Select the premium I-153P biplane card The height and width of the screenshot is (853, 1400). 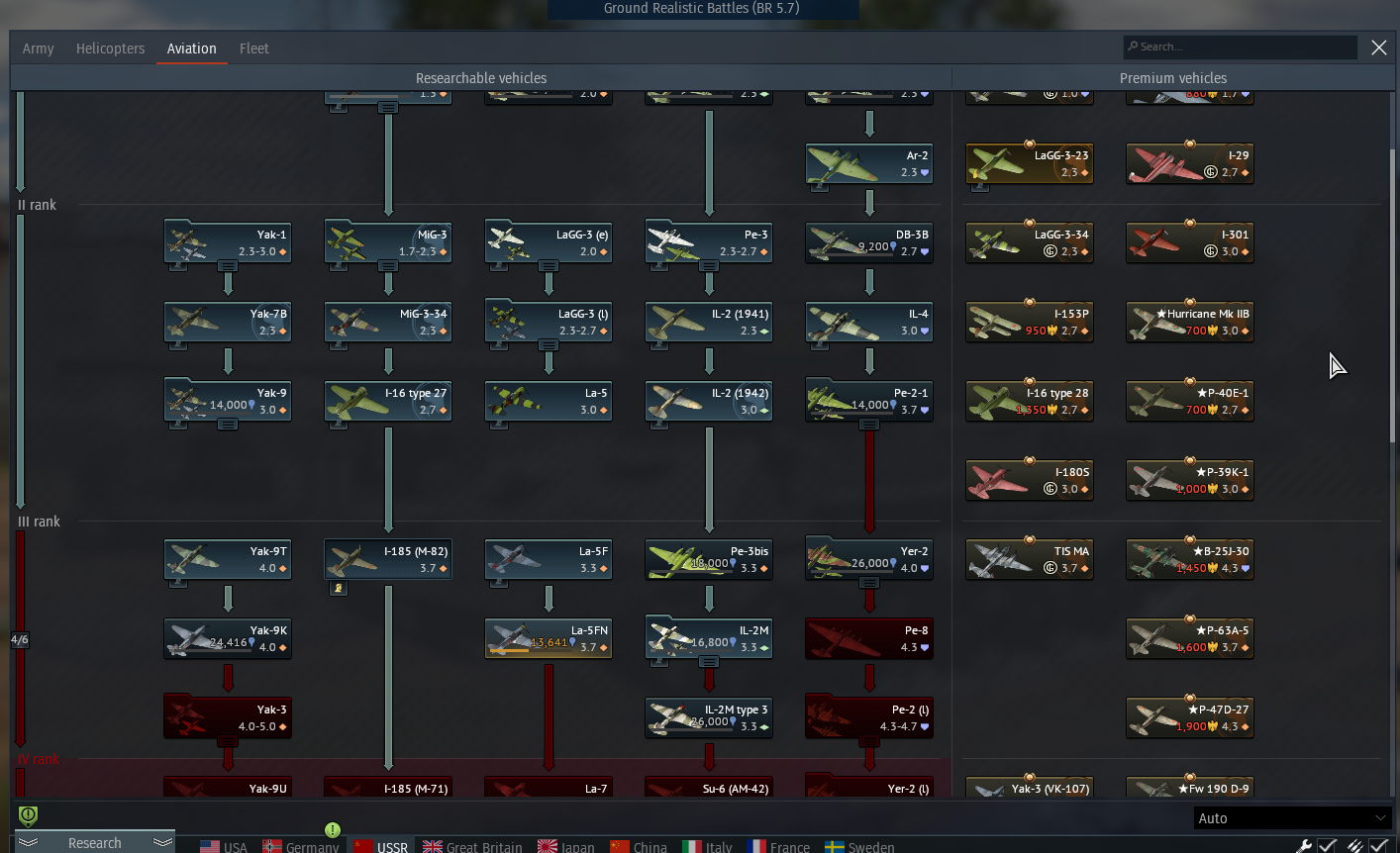1030,322
